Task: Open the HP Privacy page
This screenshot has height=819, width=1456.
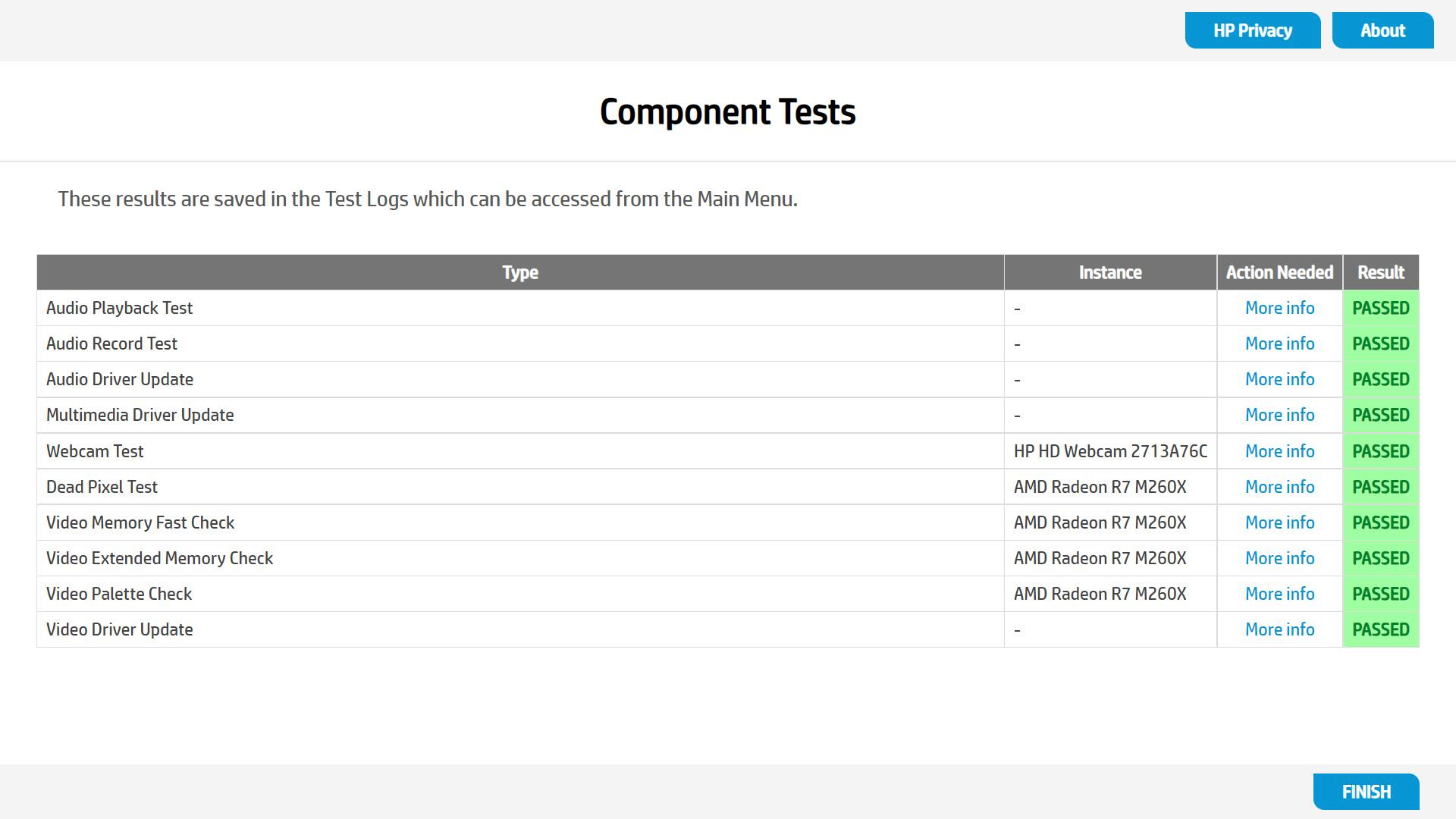Action: pos(1253,30)
